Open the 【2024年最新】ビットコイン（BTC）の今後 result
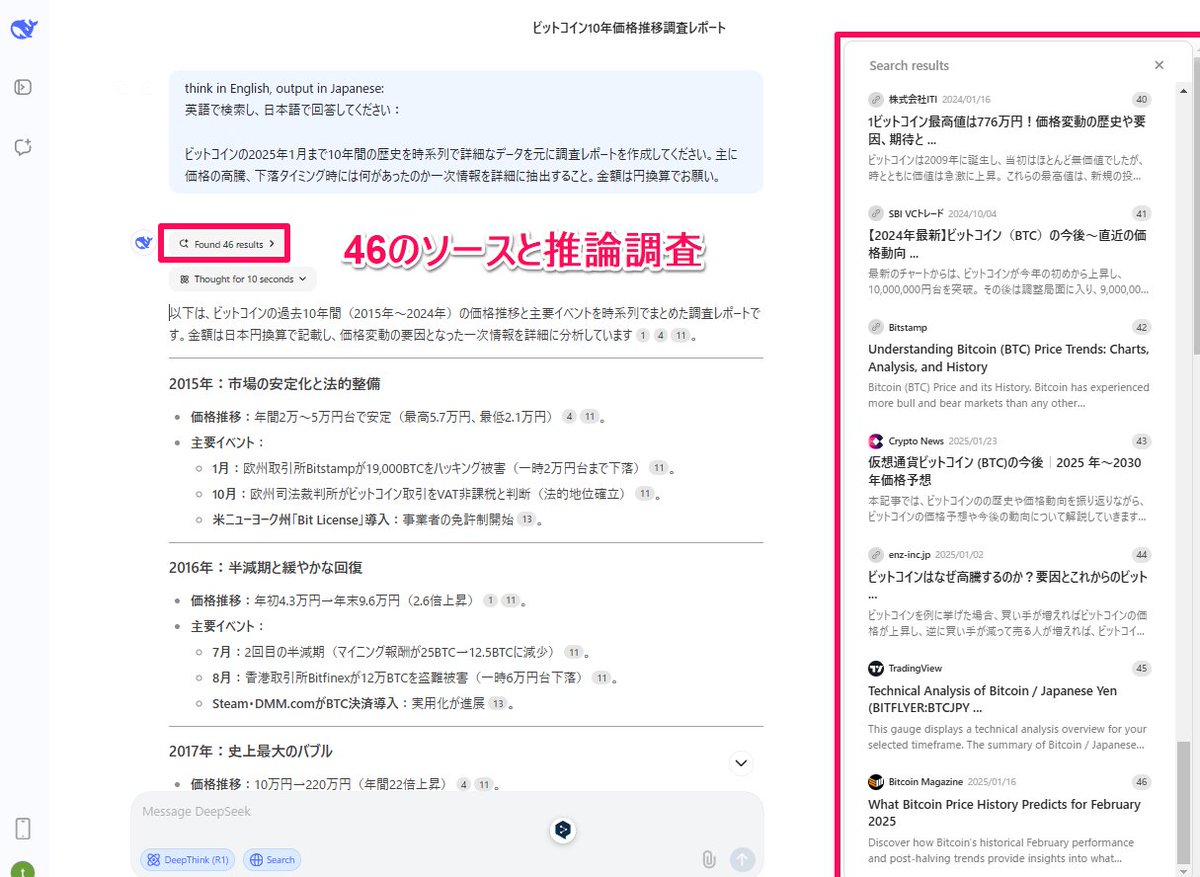 (x=1007, y=244)
